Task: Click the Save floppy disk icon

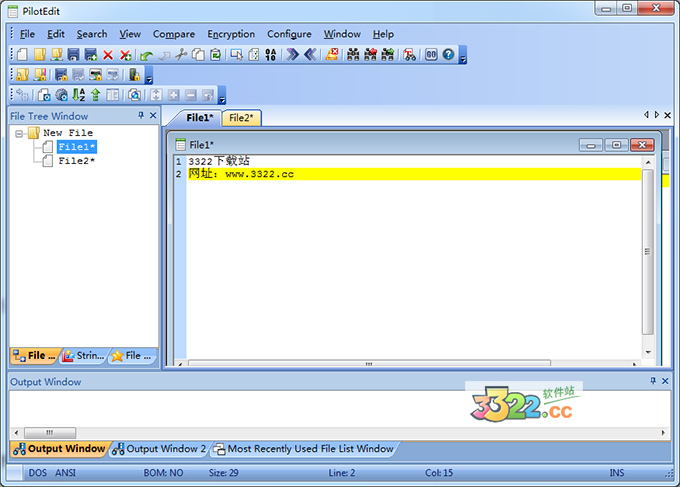Action: [x=74, y=55]
